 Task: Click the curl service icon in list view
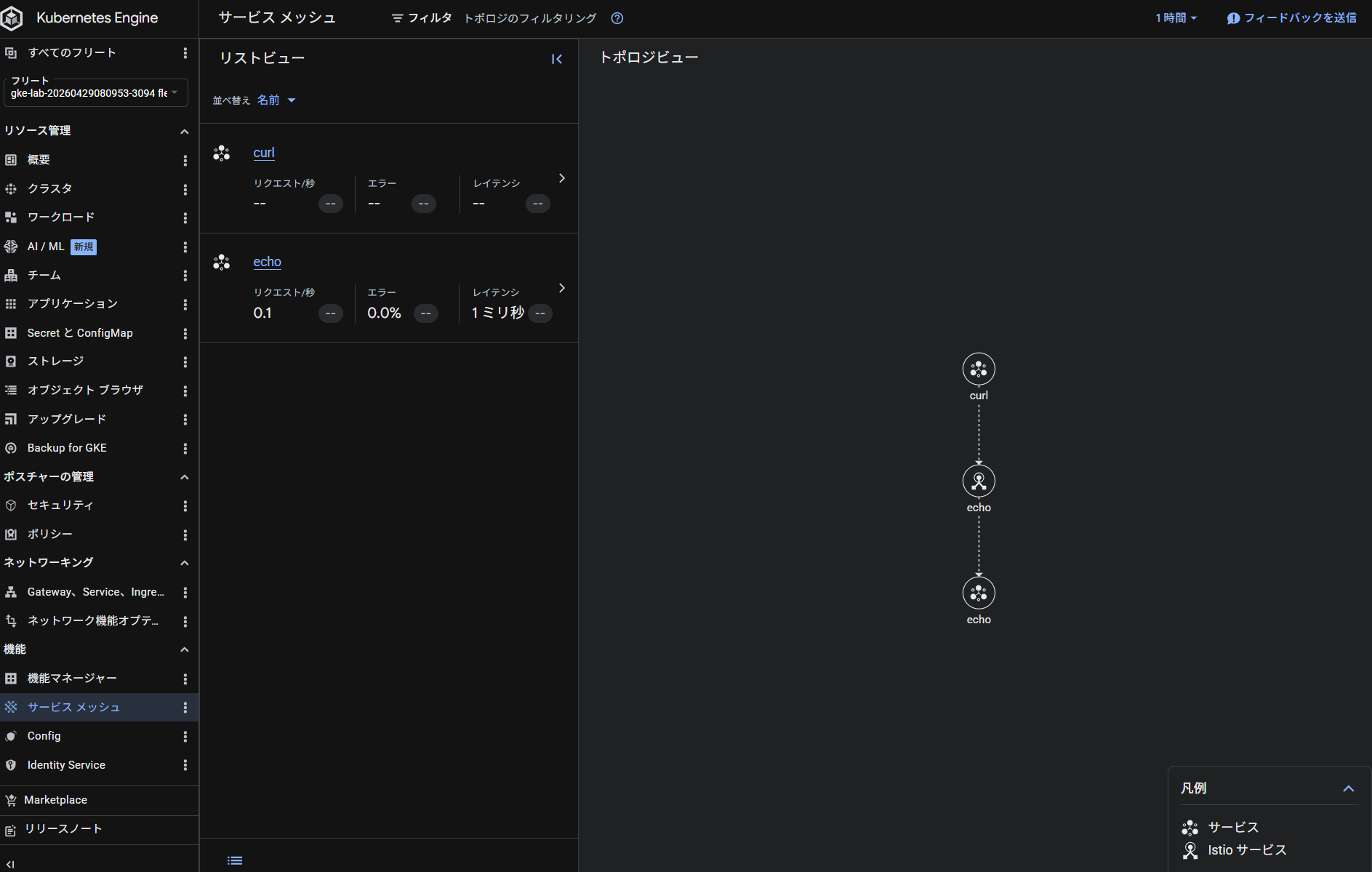pos(222,153)
